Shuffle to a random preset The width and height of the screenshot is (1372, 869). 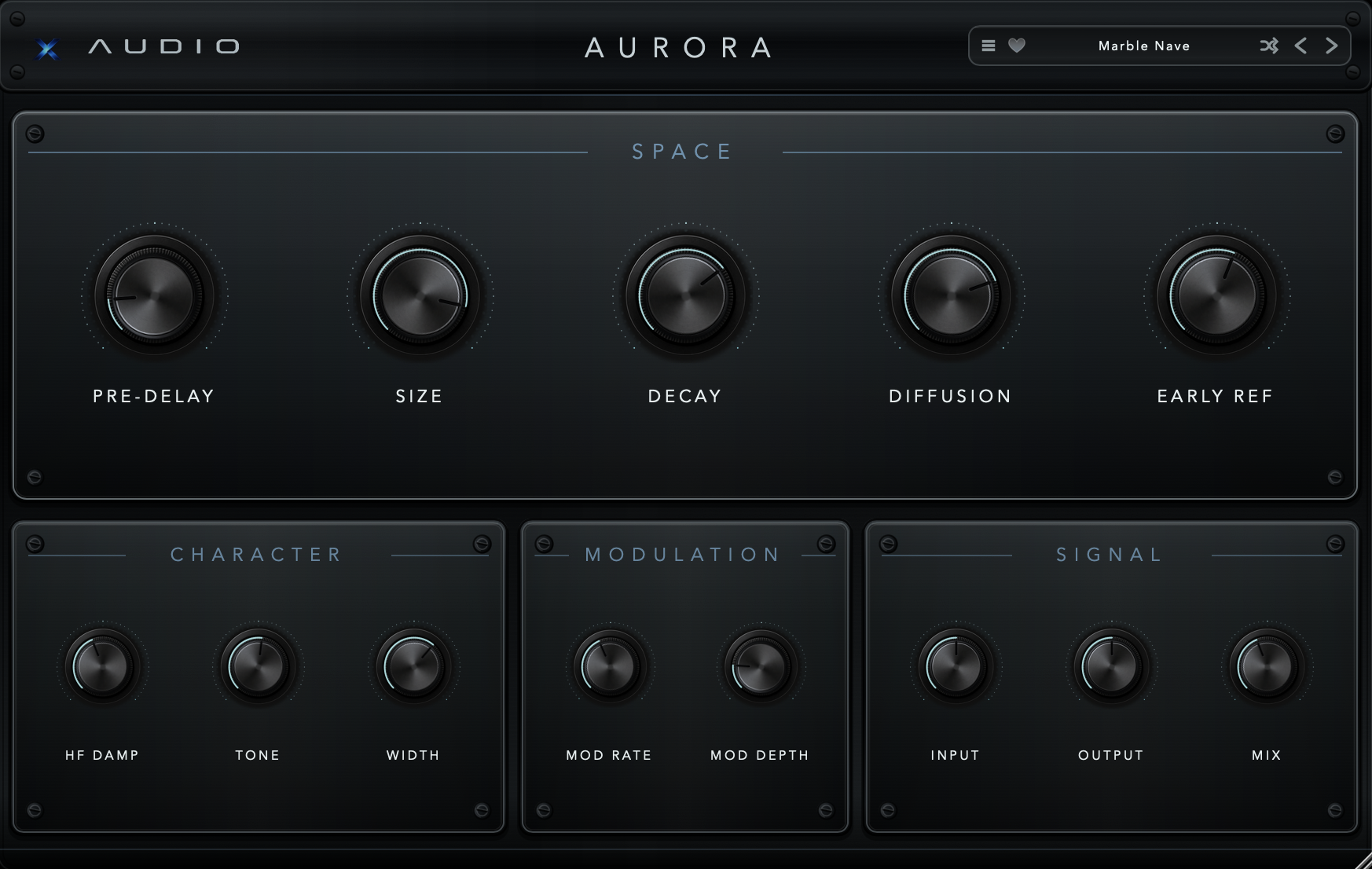[x=1269, y=46]
